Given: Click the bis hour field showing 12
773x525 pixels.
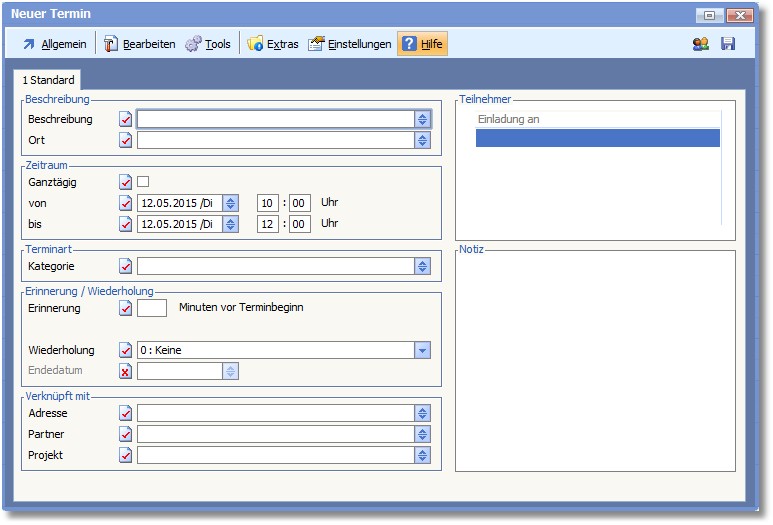Looking at the screenshot, I should coord(269,224).
